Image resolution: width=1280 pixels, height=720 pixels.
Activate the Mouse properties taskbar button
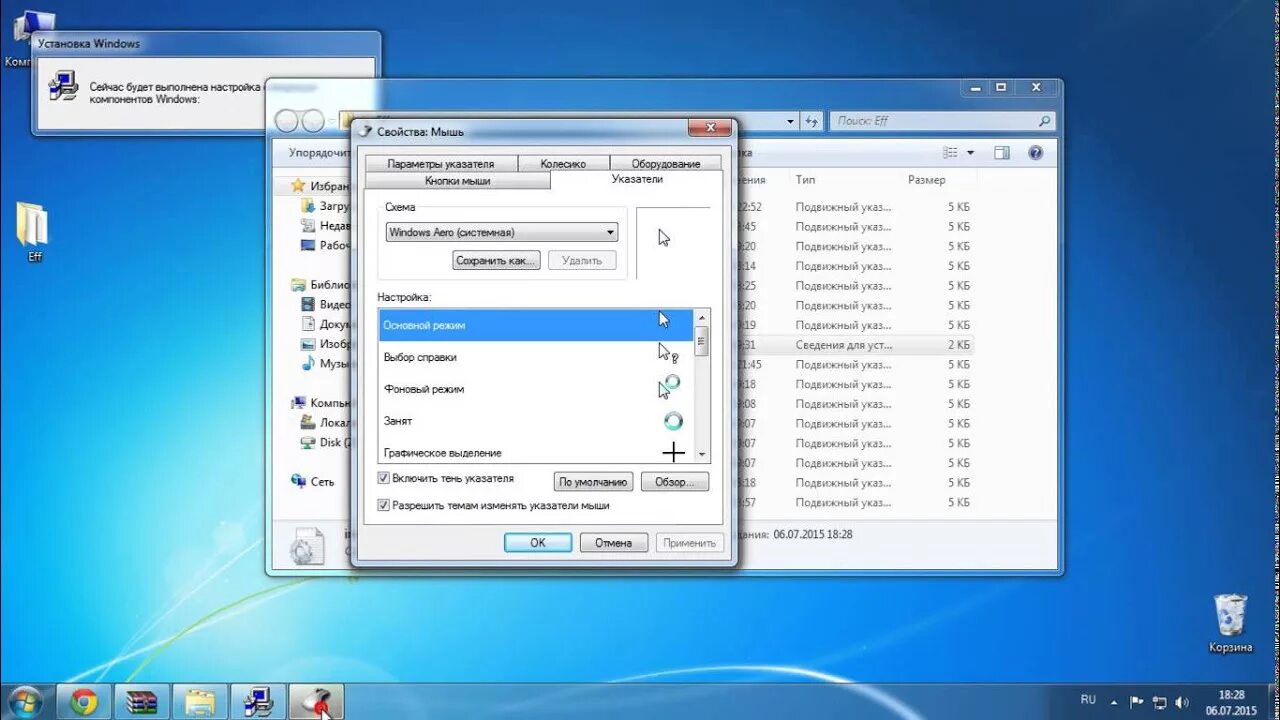(x=316, y=702)
